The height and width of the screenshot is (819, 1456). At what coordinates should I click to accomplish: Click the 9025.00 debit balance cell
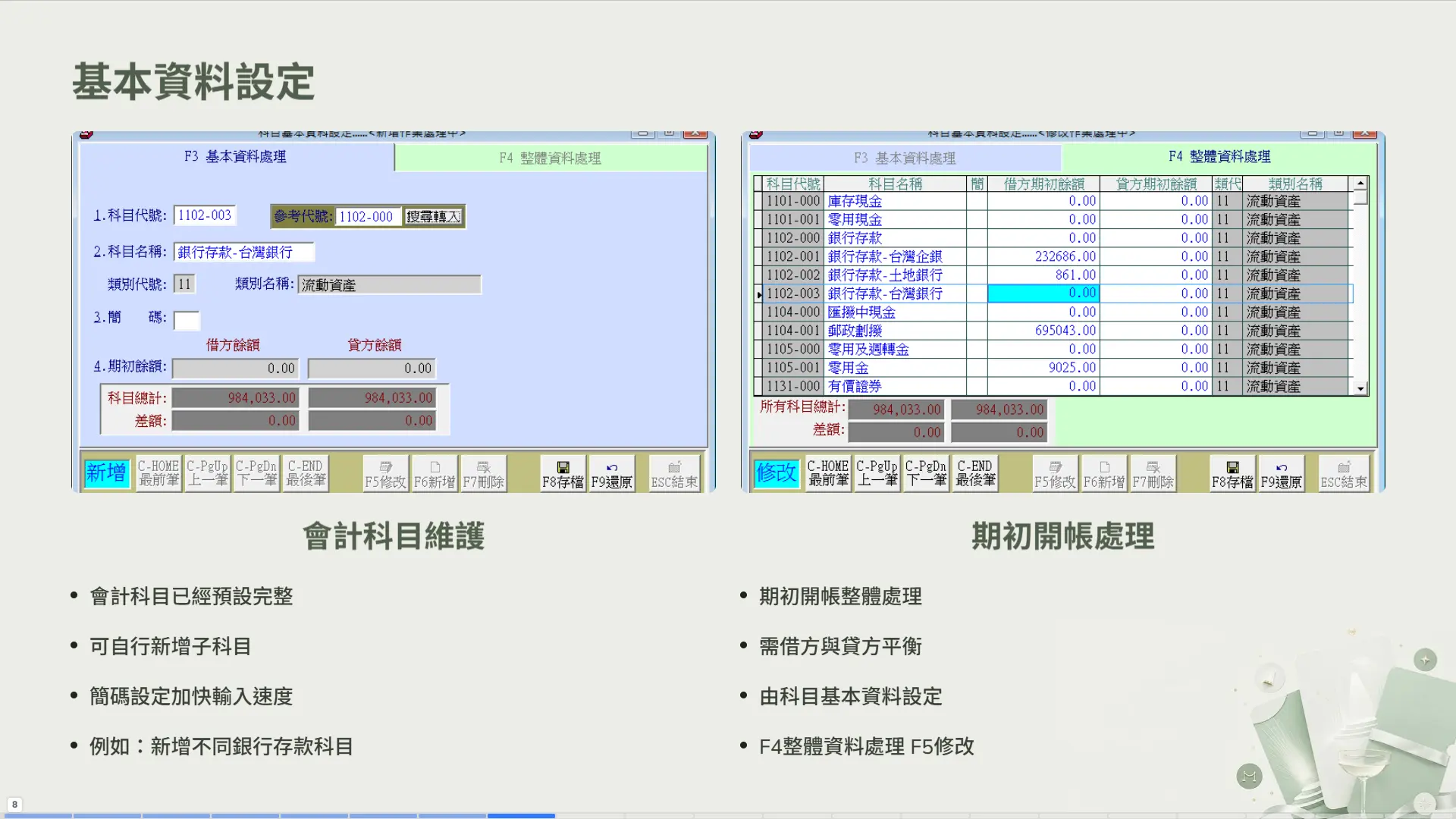(x=1043, y=368)
